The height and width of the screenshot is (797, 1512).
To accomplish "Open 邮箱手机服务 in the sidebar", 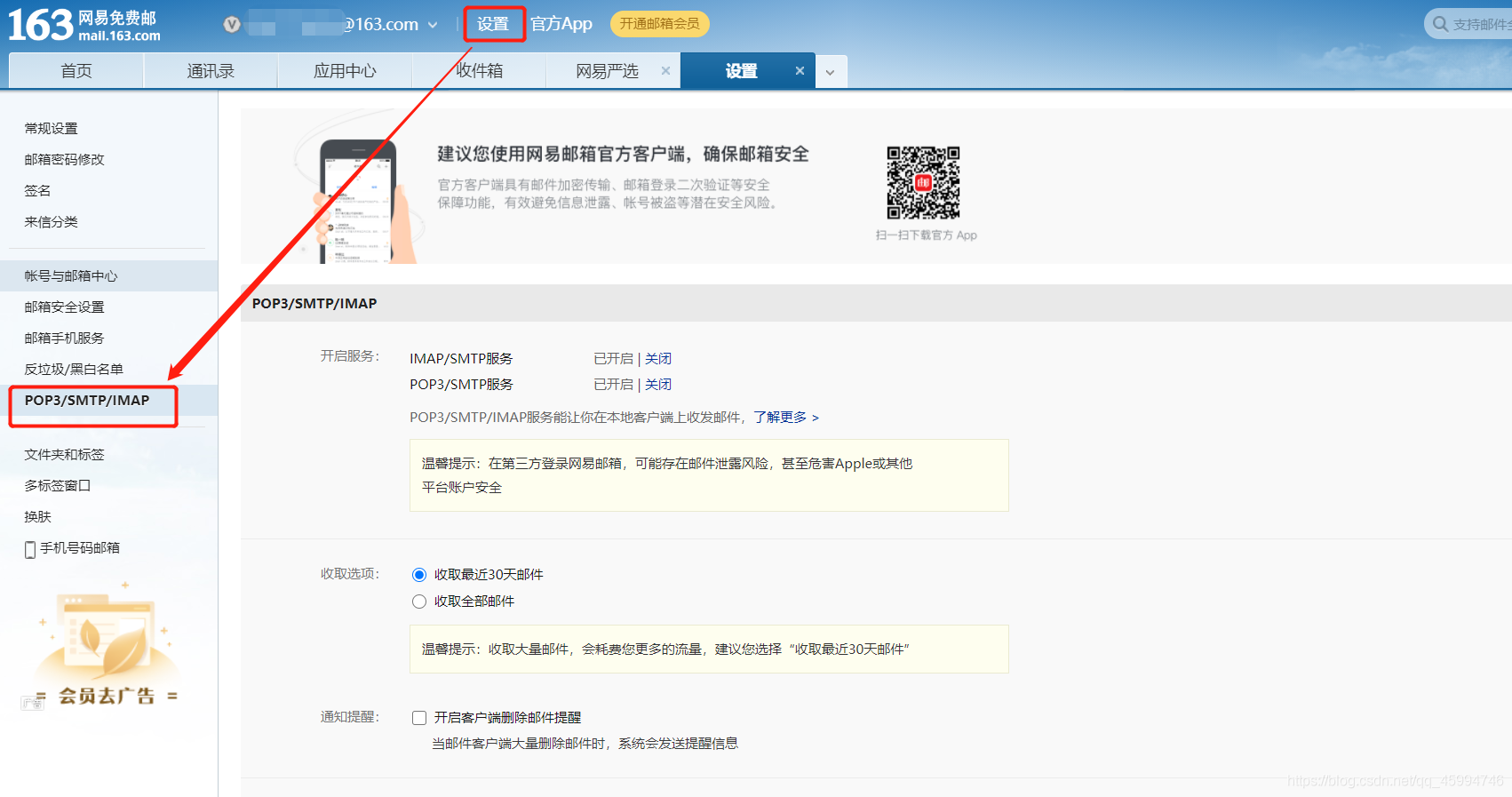I will pos(64,338).
